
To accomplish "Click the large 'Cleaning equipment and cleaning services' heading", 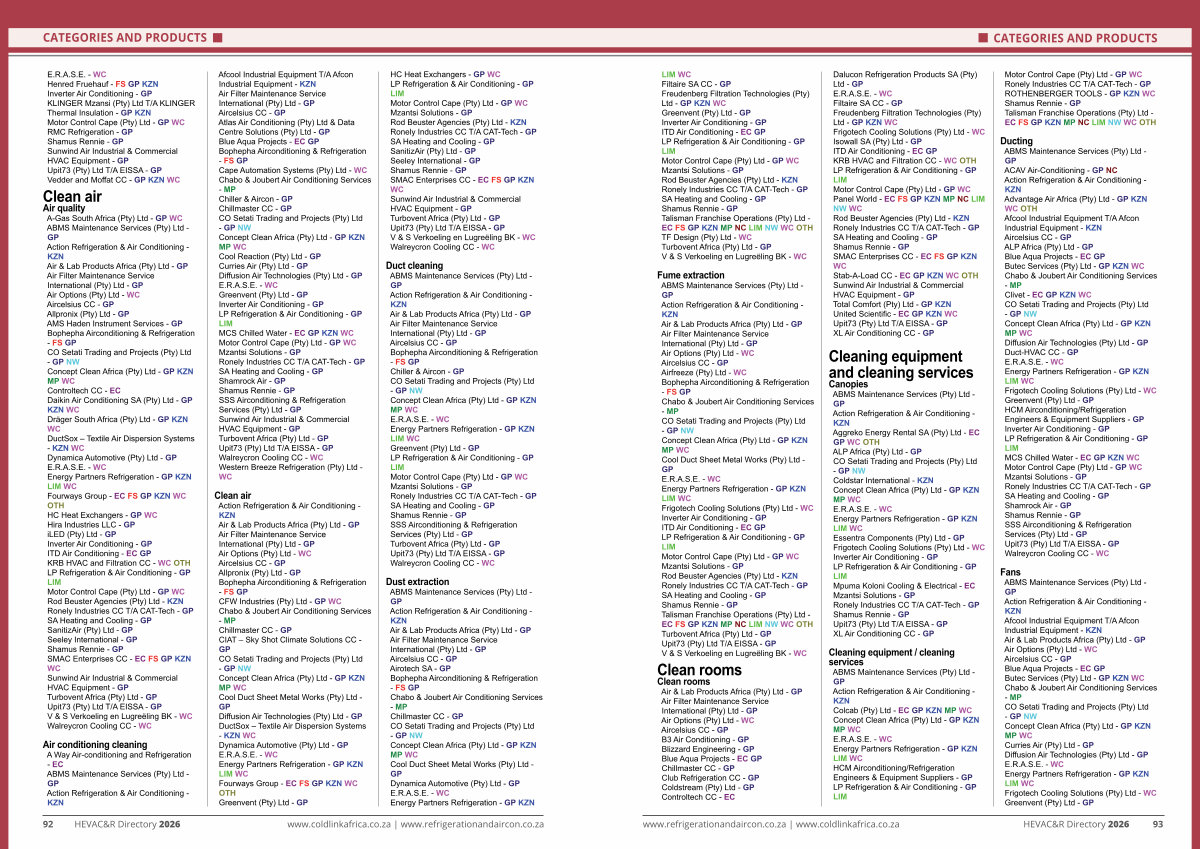I will coord(900,365).
